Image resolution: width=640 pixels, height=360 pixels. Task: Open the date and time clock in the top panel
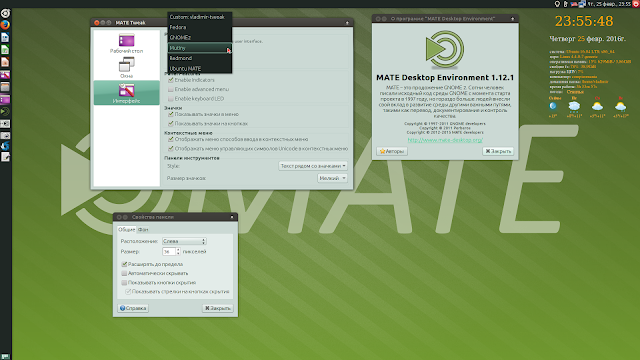(609, 4)
